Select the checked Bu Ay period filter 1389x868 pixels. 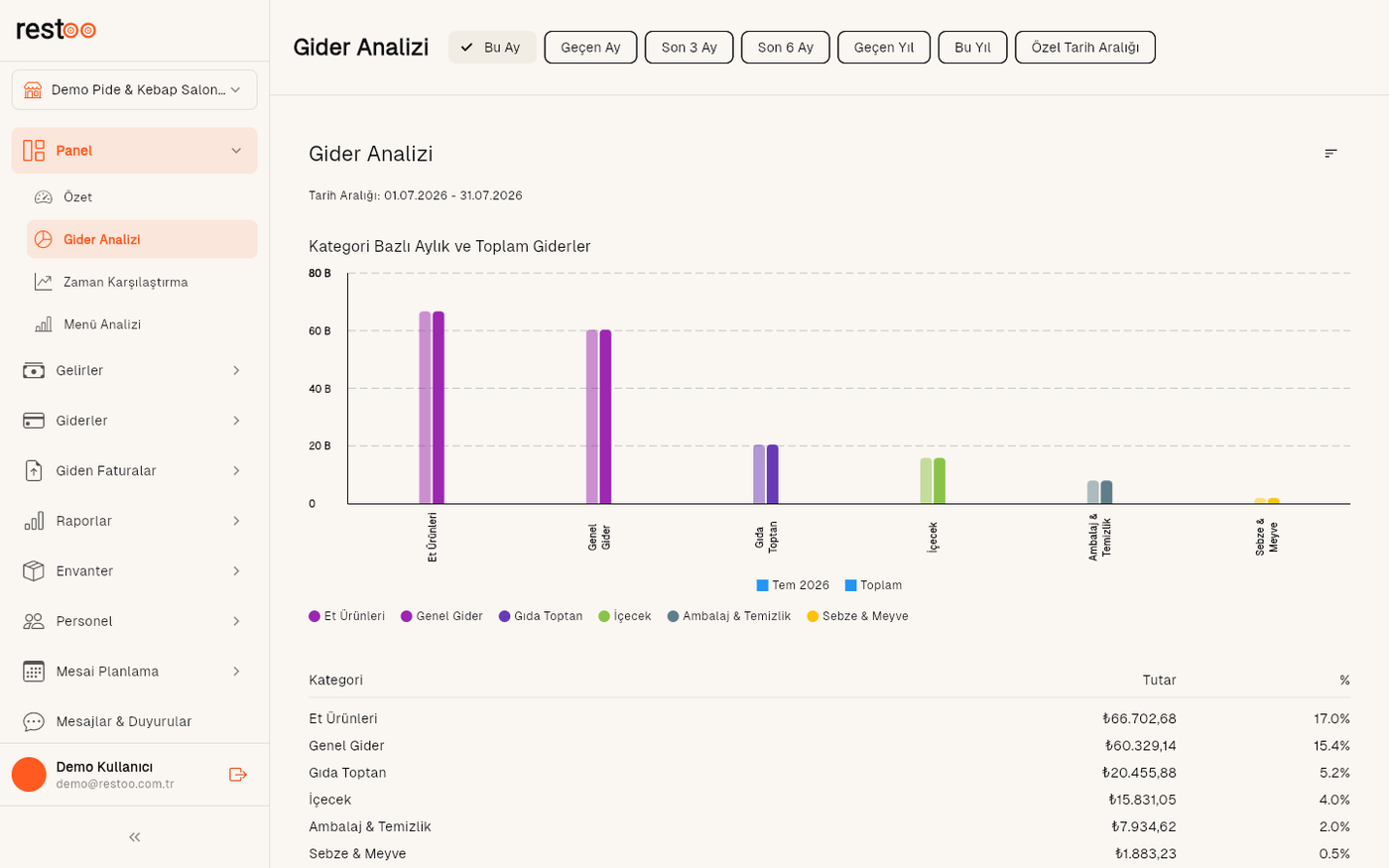(x=492, y=48)
